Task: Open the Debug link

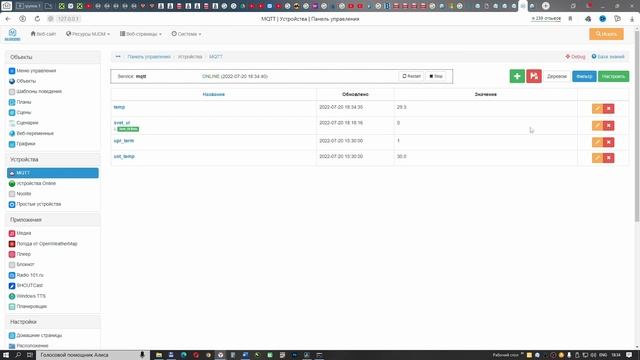Action: [575, 57]
